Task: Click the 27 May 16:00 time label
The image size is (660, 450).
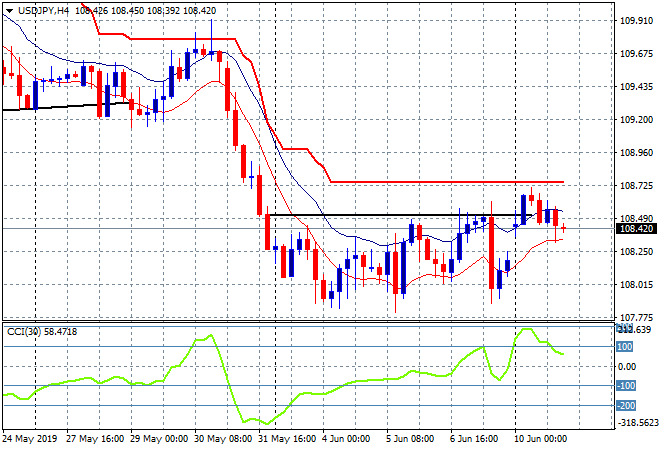Action: [95, 439]
